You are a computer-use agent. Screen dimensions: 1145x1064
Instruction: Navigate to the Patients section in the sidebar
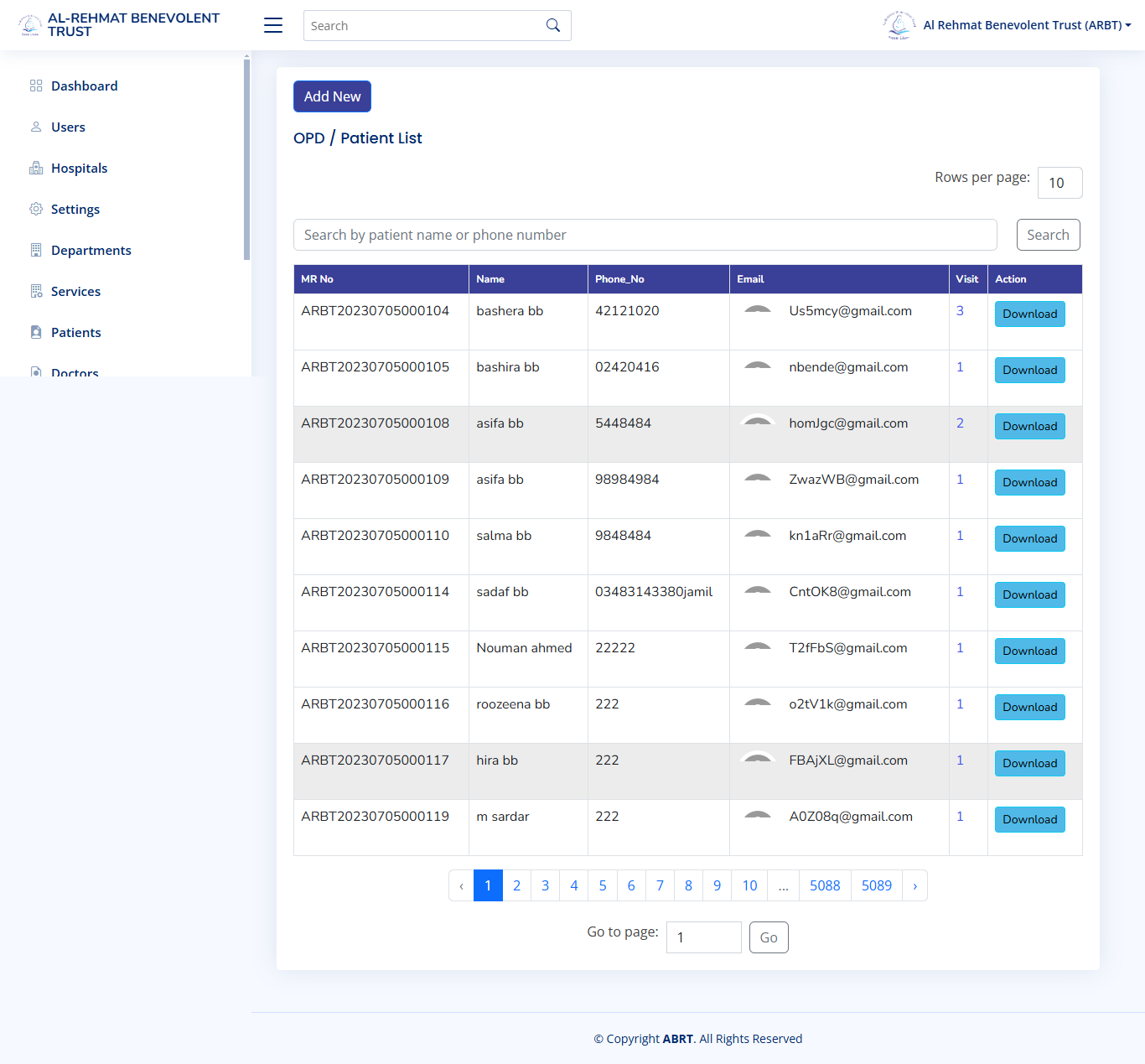click(75, 332)
